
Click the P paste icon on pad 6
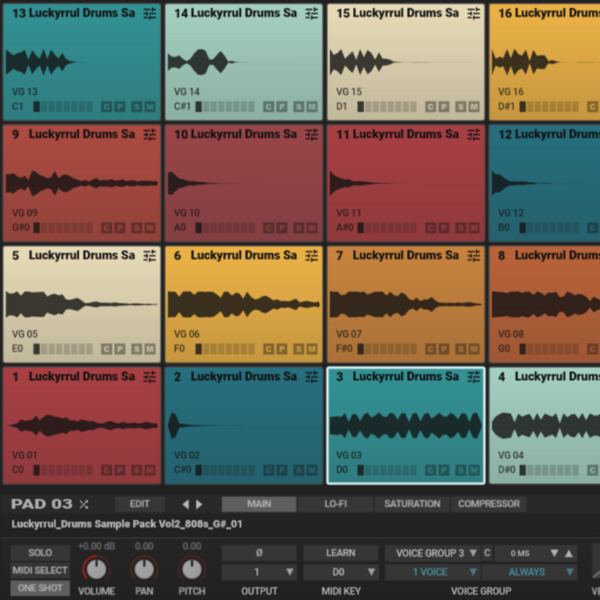pos(282,349)
